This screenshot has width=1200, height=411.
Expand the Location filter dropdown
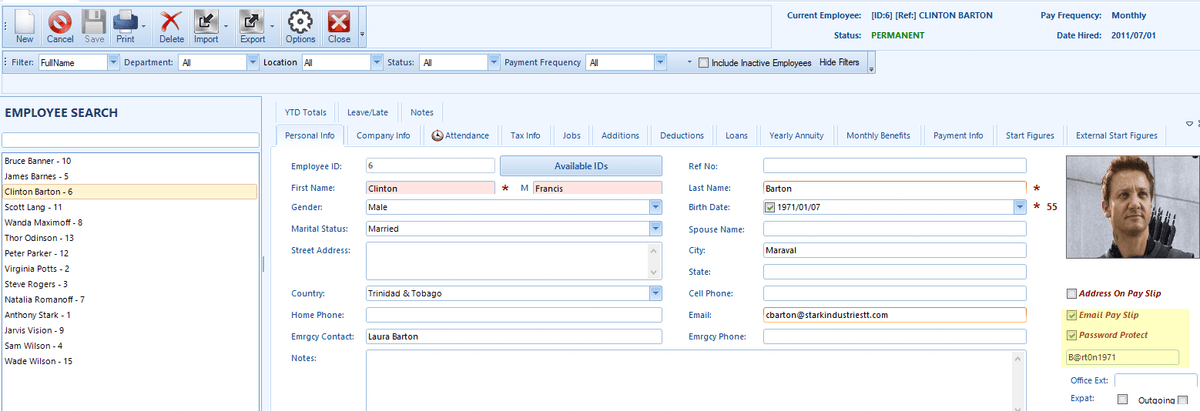pyautogui.click(x=376, y=62)
